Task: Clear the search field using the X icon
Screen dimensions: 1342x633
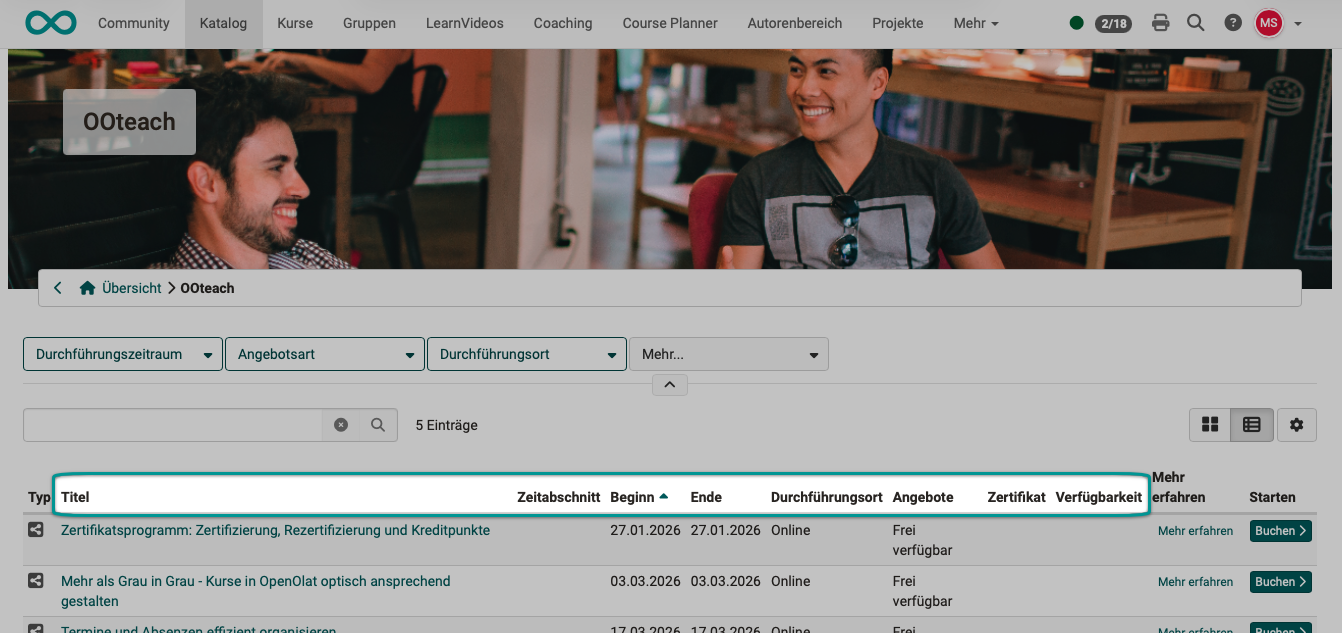Action: click(340, 424)
